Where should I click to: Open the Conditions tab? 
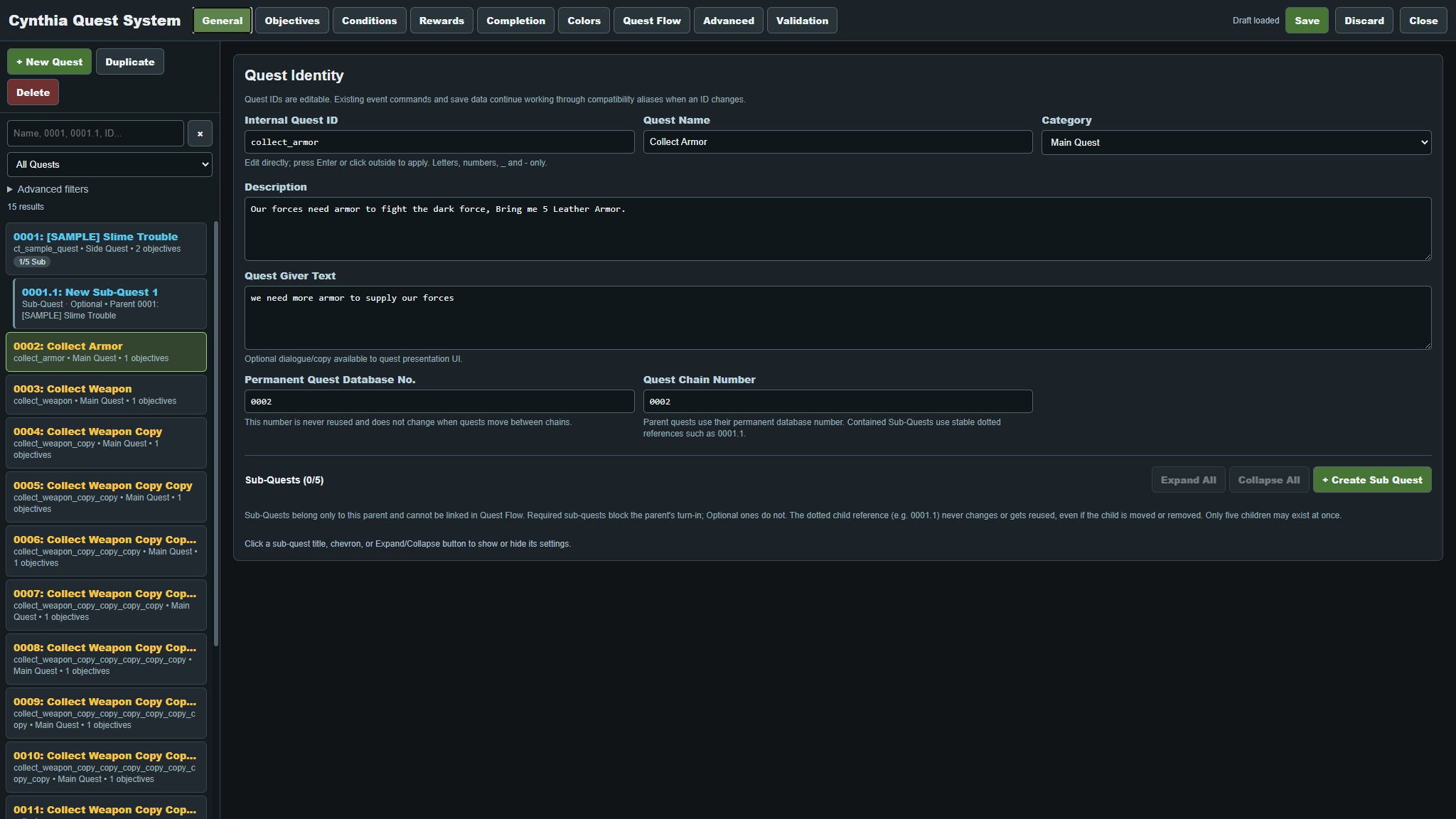click(x=369, y=21)
